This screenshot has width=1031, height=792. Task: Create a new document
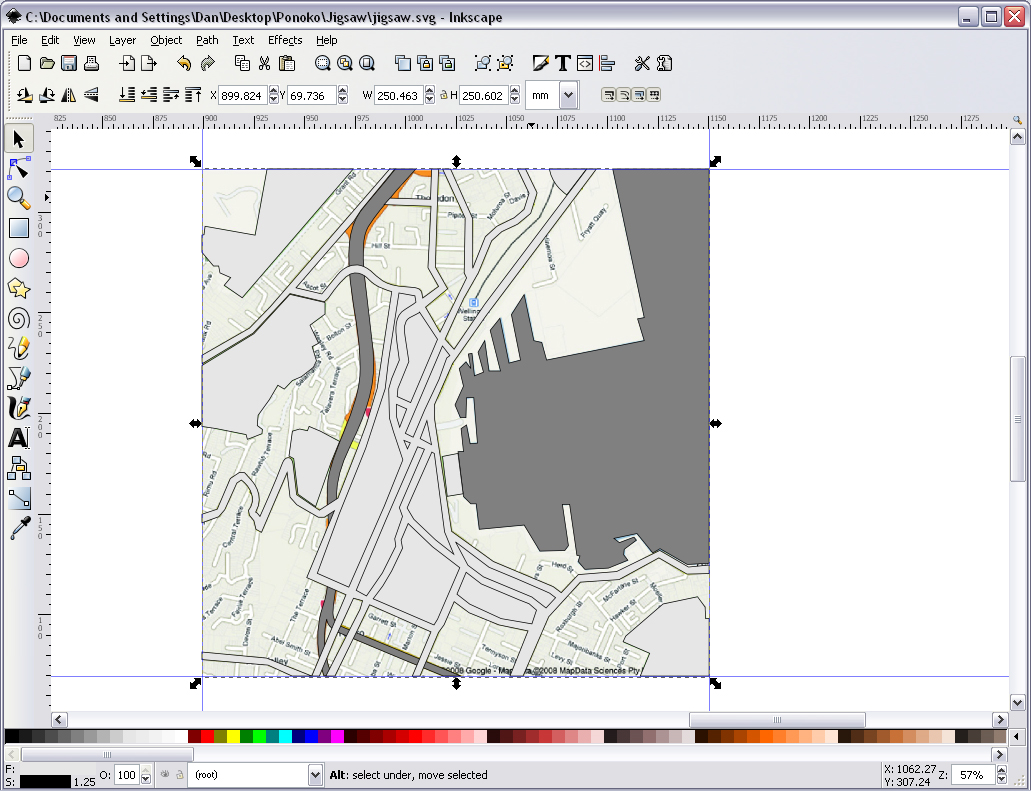coord(24,63)
